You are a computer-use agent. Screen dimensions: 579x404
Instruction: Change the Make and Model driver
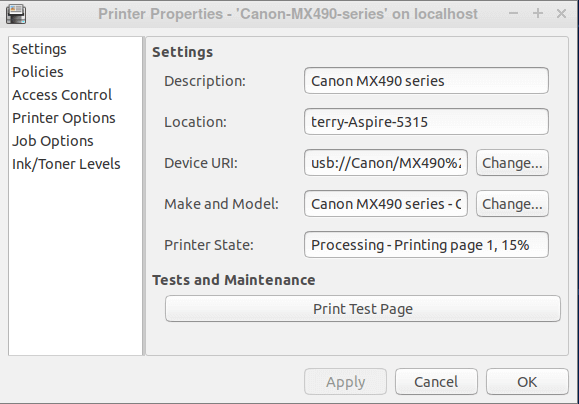tap(512, 203)
